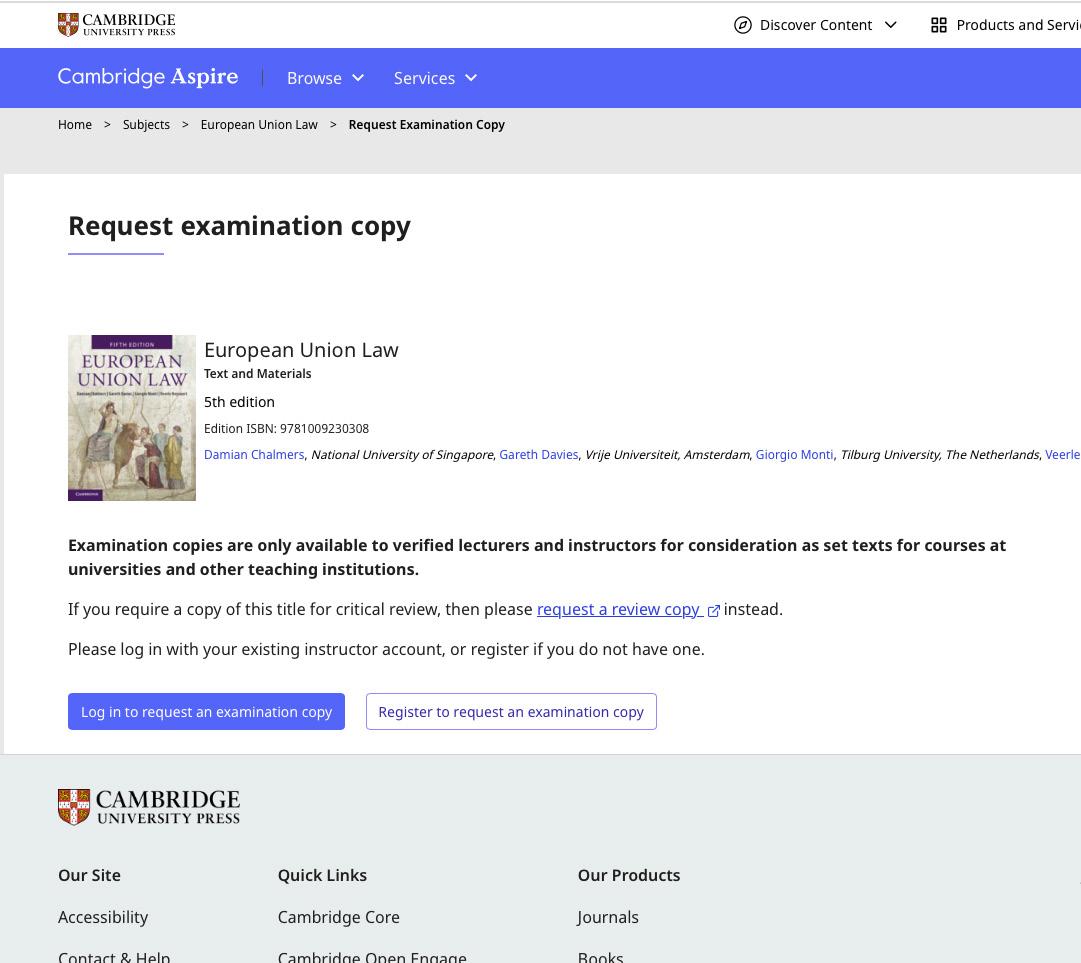Viewport: 1081px width, 963px height.
Task: Go to the Cambridge Aspire home logo
Action: coord(148,77)
